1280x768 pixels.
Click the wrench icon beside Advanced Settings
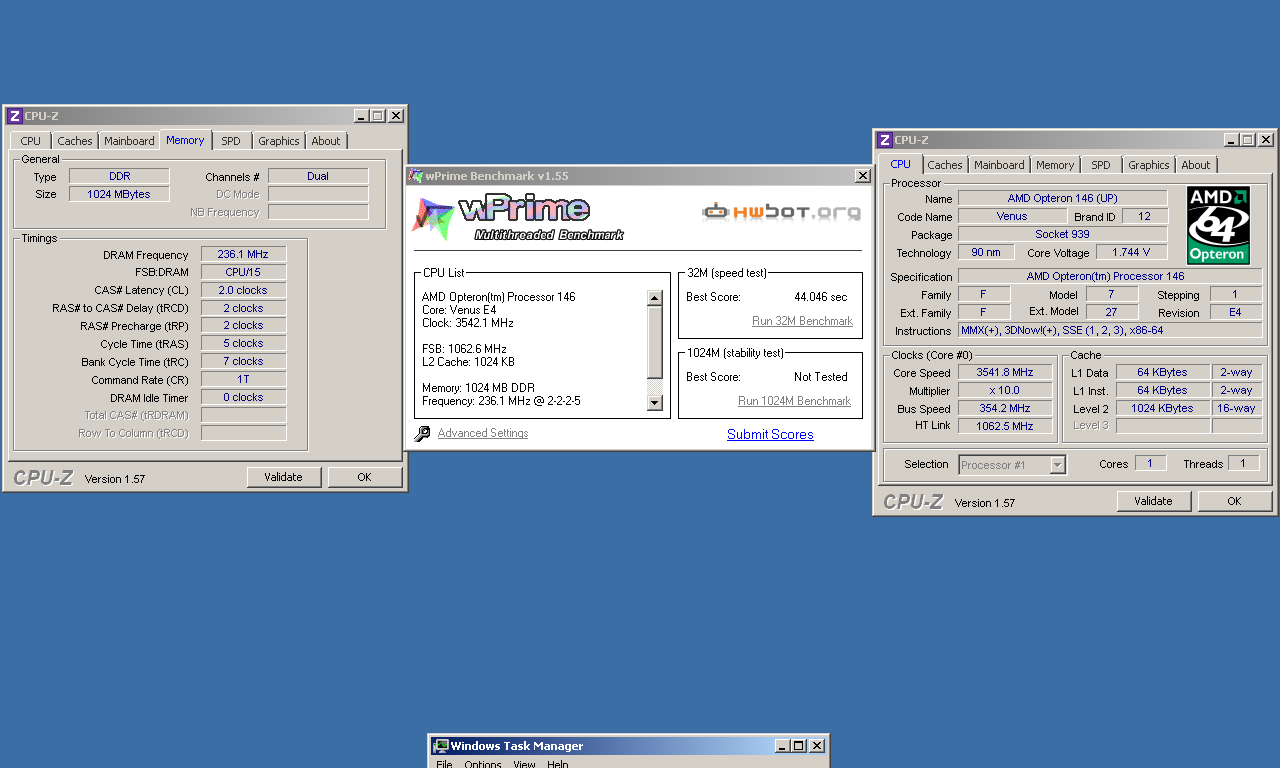[423, 434]
